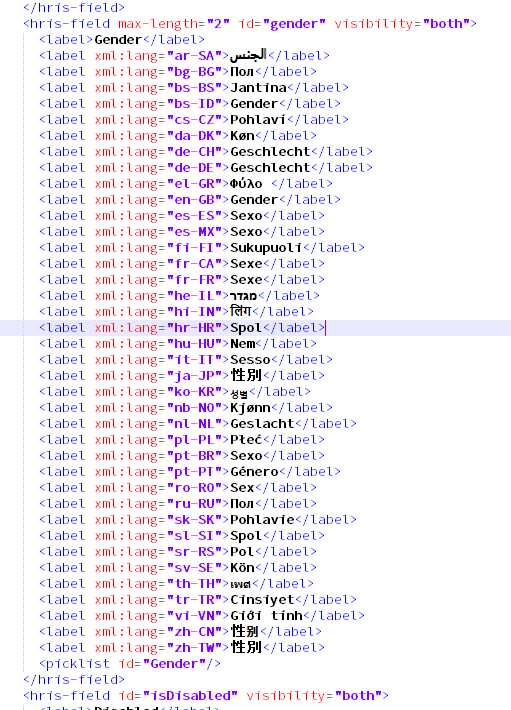Screen dimensions: 511x710
Task: Click the closing hris-field tag after picklist
Action: [74, 680]
